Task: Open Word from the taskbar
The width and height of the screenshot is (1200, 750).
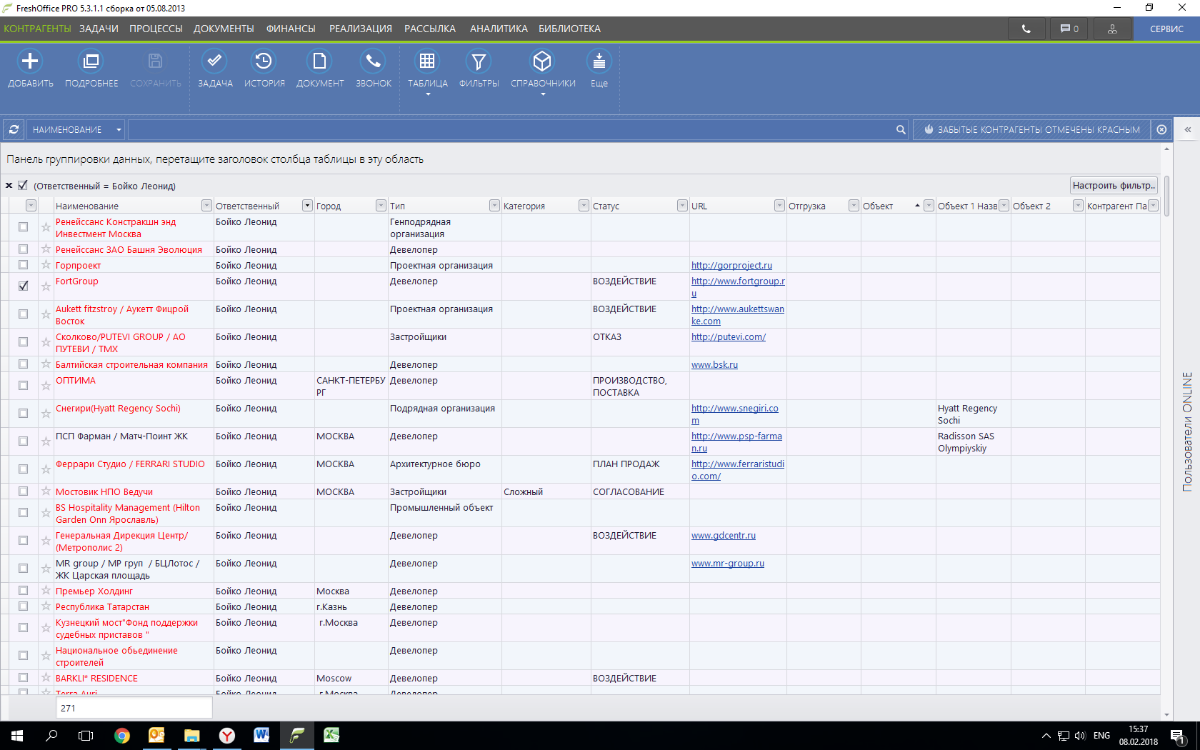Action: point(262,735)
